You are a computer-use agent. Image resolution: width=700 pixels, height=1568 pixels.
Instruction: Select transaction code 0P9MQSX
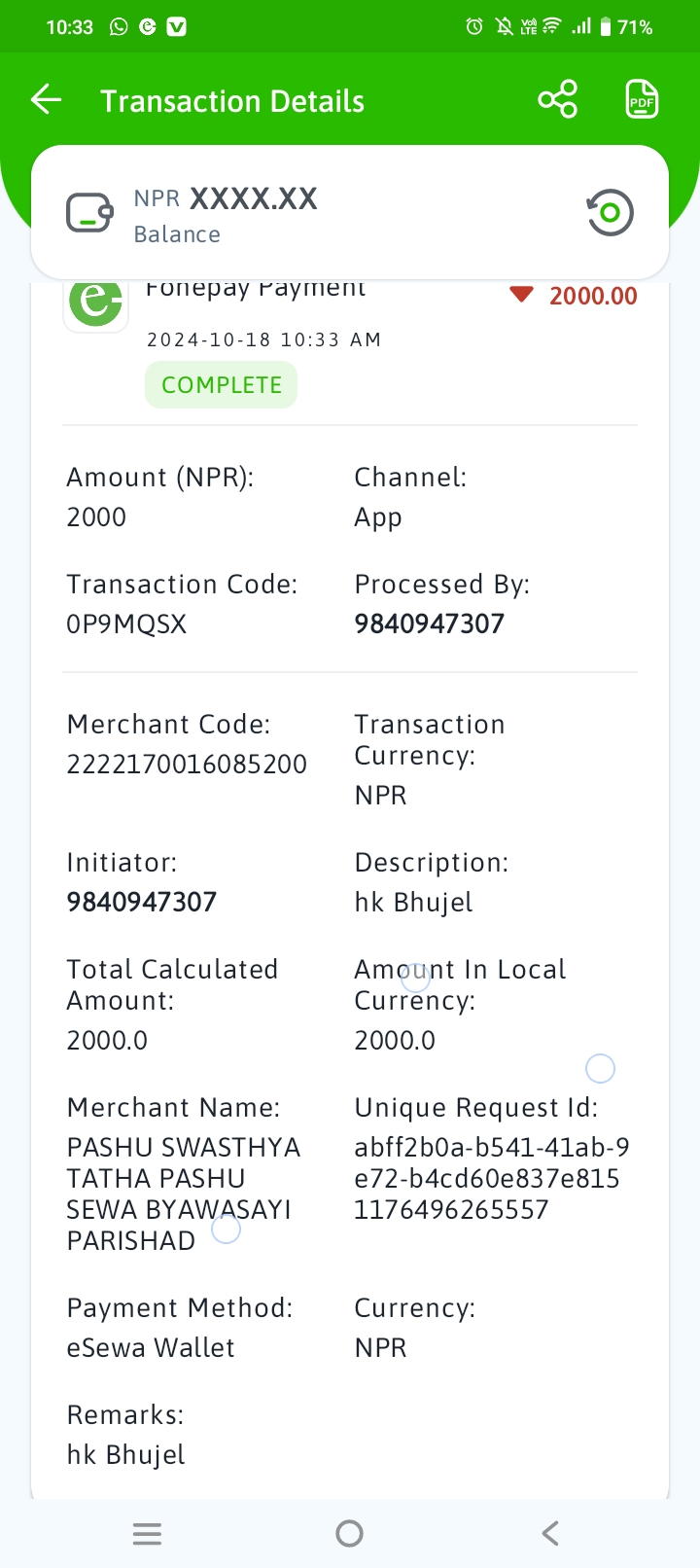click(x=126, y=624)
